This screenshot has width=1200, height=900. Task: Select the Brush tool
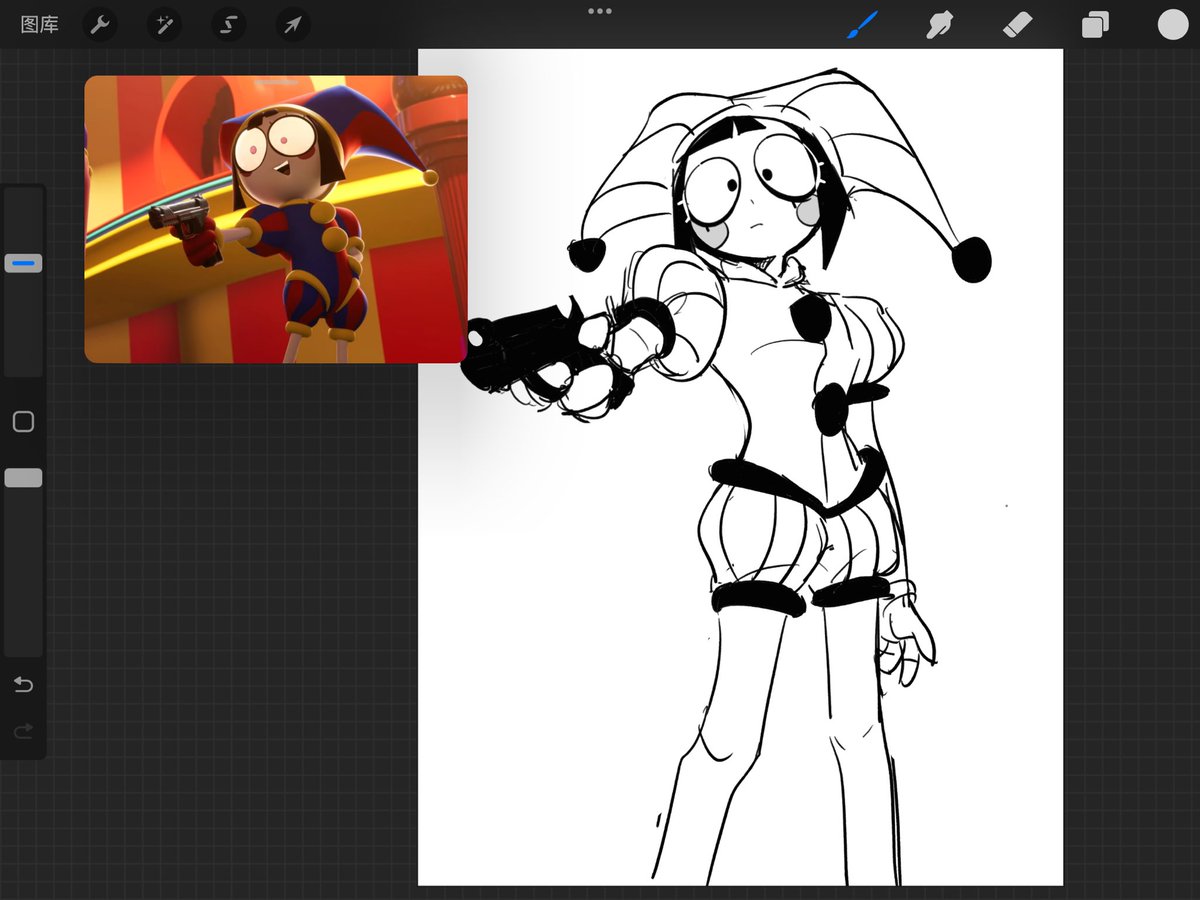coord(862,25)
